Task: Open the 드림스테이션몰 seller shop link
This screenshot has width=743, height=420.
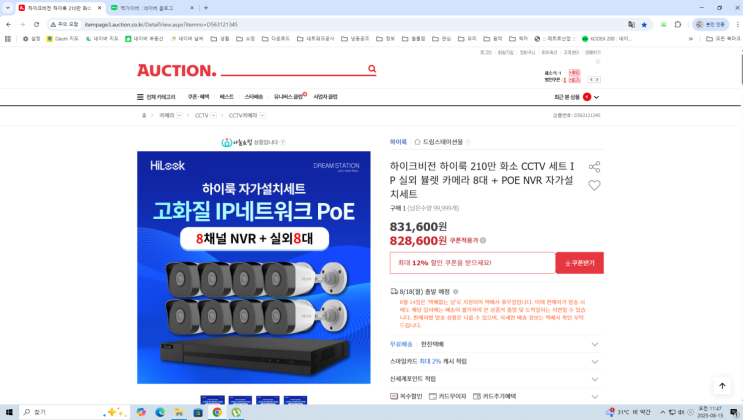Action: pyautogui.click(x=442, y=142)
